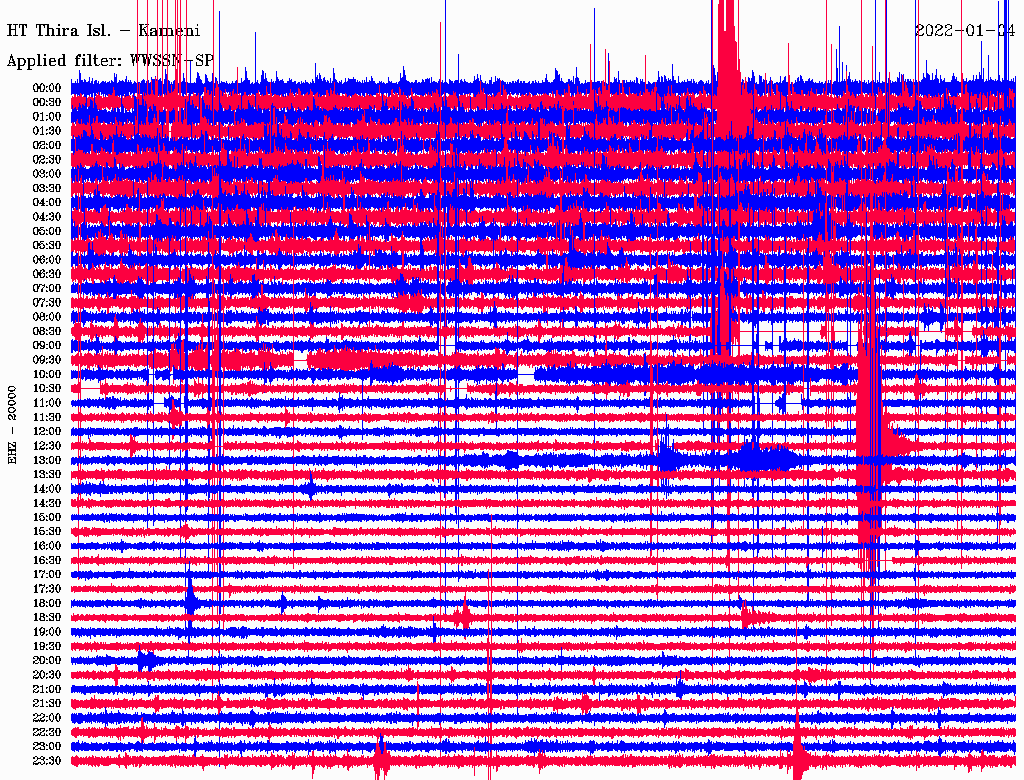
Task: Click the 19:00 time label
Action: pos(47,632)
